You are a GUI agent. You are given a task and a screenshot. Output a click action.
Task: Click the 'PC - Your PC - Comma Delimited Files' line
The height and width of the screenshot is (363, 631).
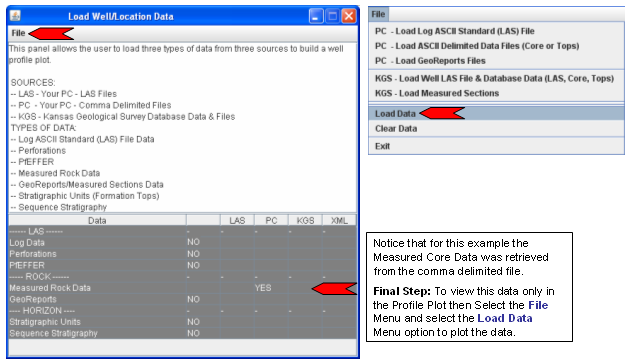coord(91,105)
